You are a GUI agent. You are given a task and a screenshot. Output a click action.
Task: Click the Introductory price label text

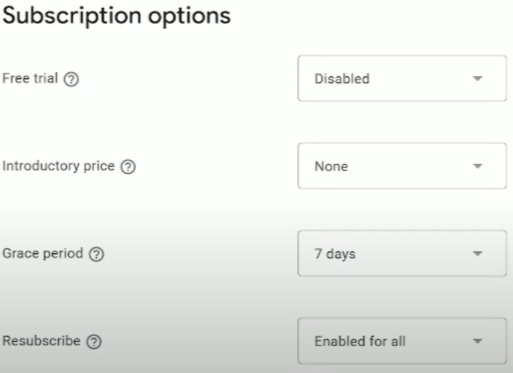pos(59,166)
